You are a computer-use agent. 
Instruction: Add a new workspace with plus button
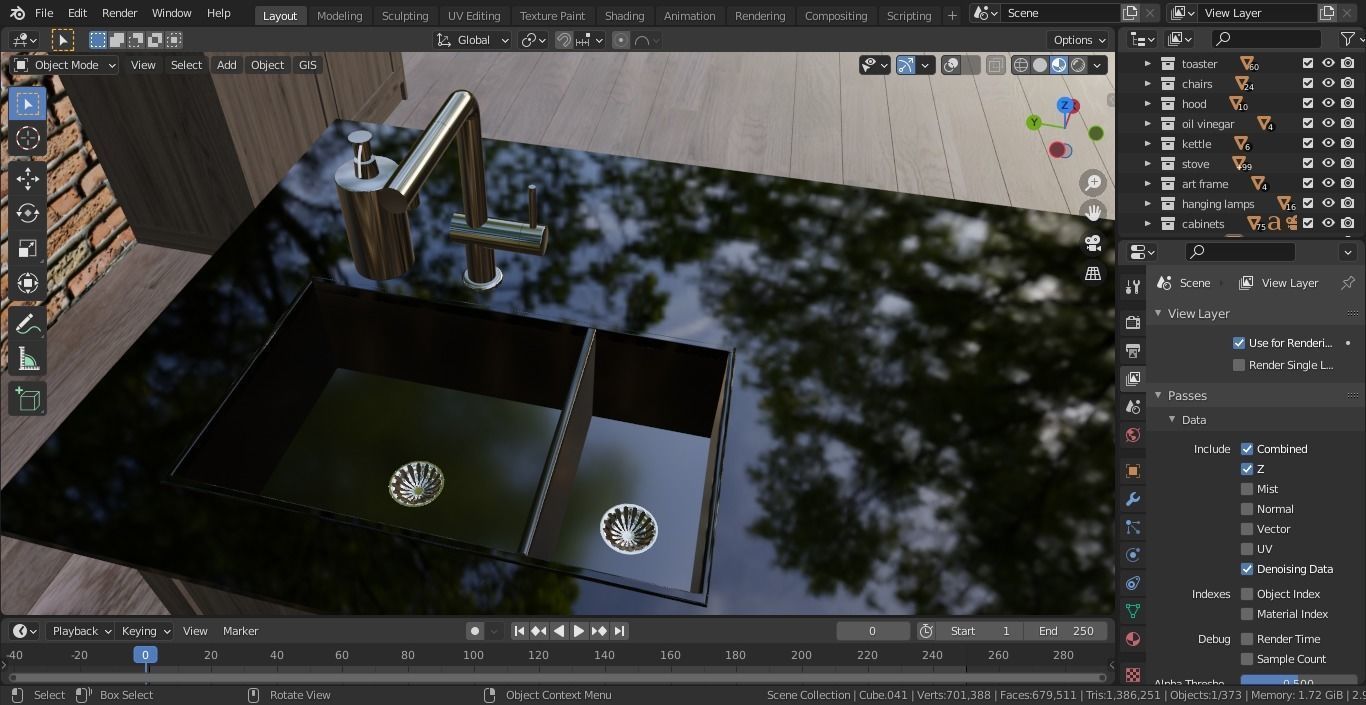pyautogui.click(x=952, y=15)
